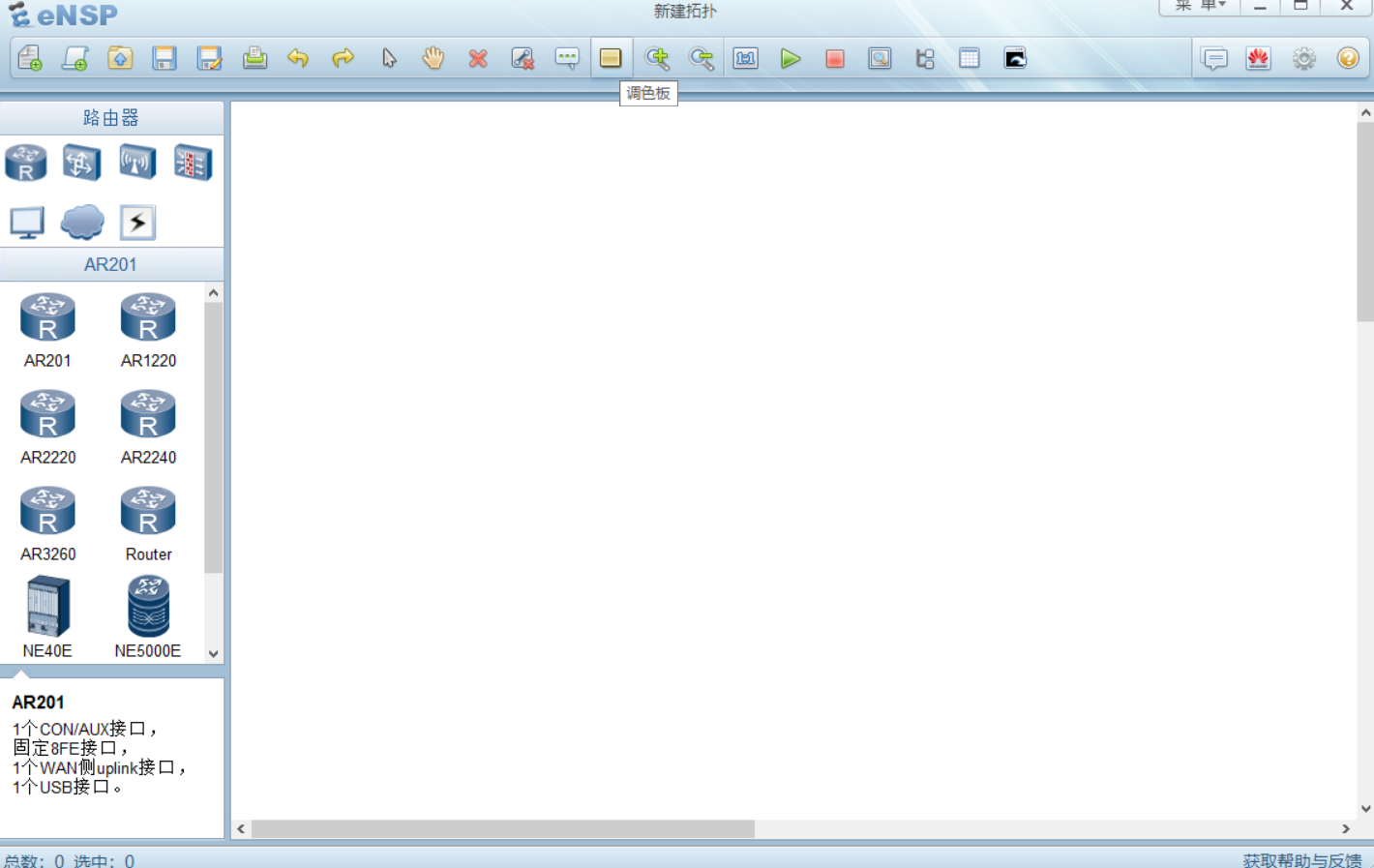Show all interfaces icon in toolbar
Screen dimensions: 1374x868
pyautogui.click(x=925, y=58)
